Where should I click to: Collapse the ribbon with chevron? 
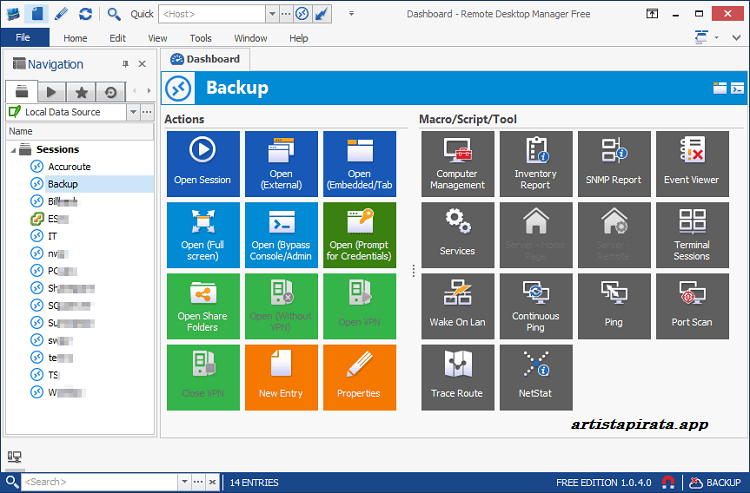736,37
